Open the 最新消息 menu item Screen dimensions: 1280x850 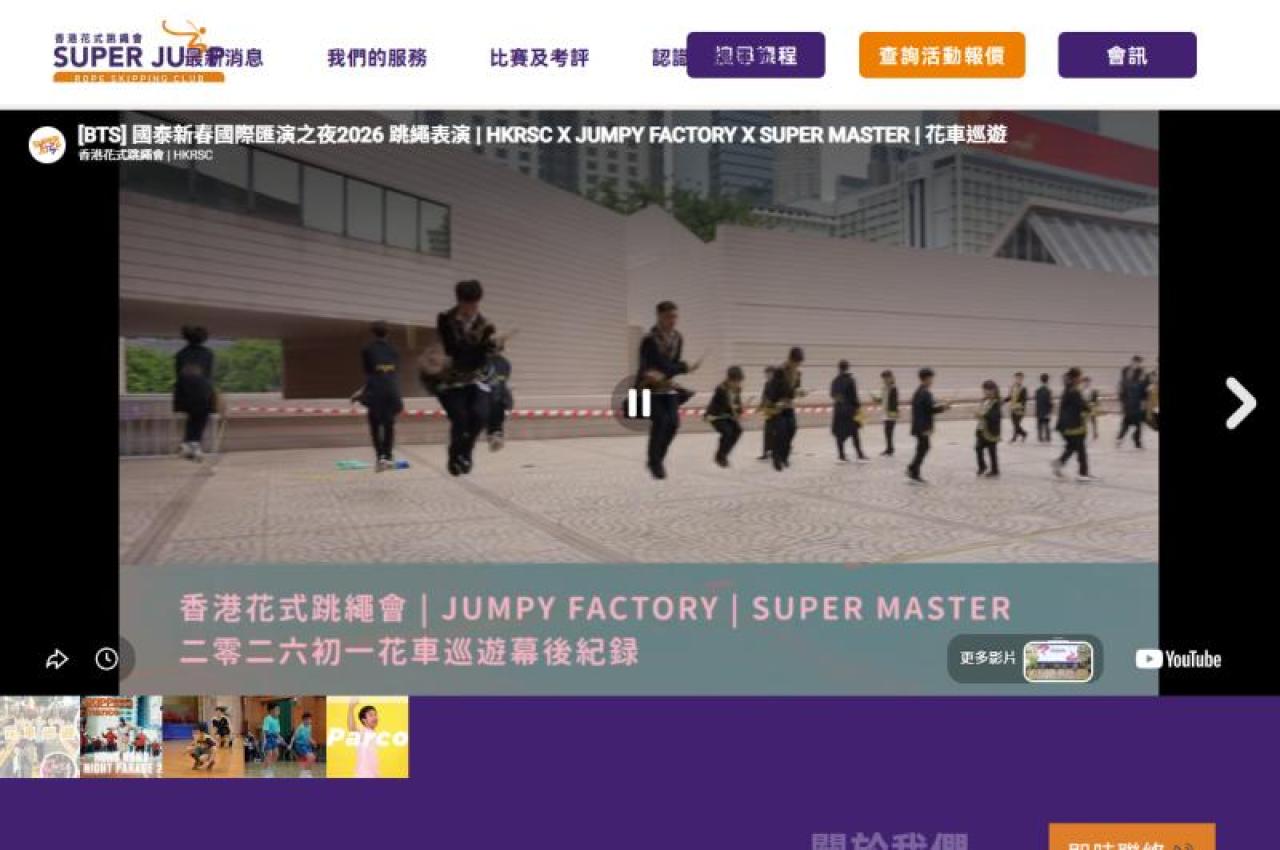(x=224, y=58)
